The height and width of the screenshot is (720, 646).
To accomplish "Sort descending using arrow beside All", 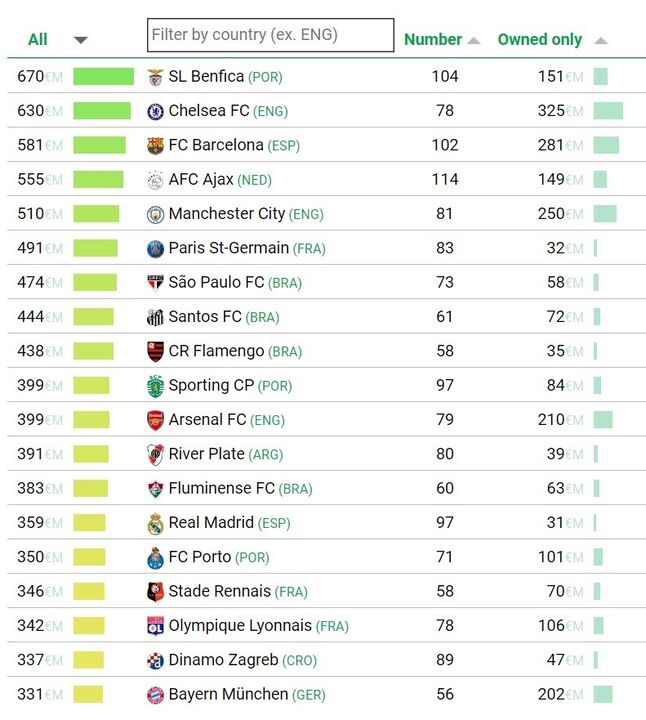I will (81, 40).
